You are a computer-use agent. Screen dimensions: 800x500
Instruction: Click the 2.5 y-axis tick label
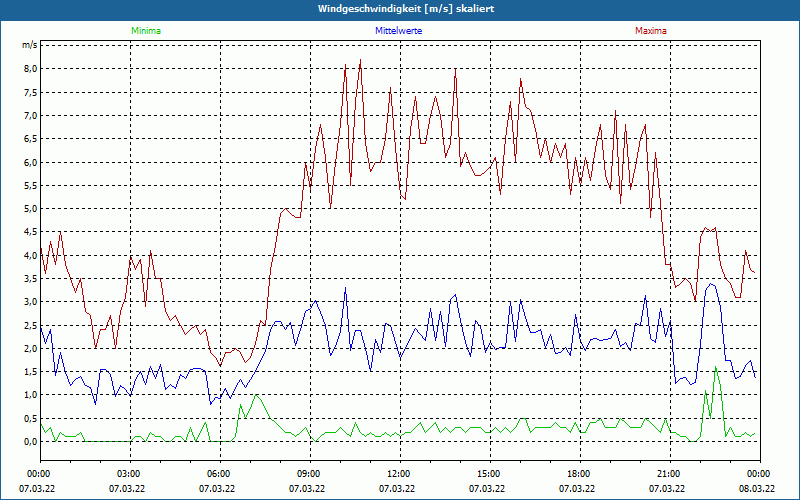tap(30, 325)
